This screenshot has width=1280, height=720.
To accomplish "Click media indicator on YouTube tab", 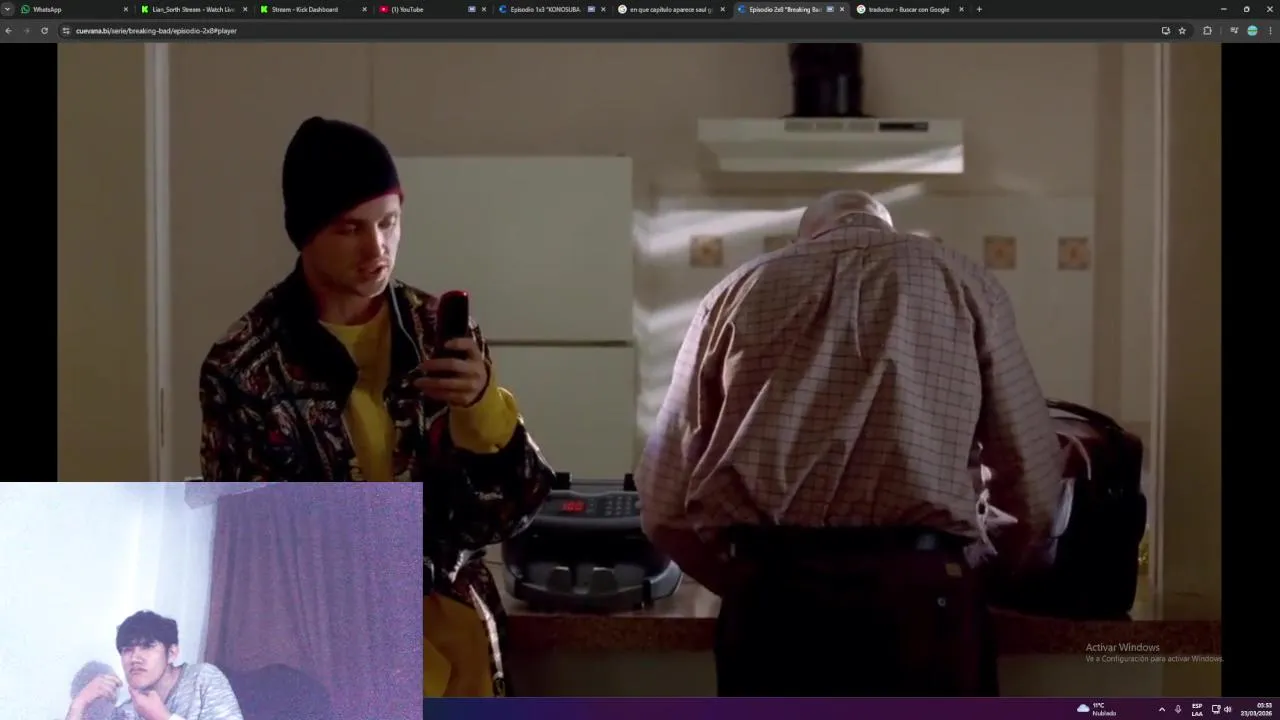I will point(472,9).
